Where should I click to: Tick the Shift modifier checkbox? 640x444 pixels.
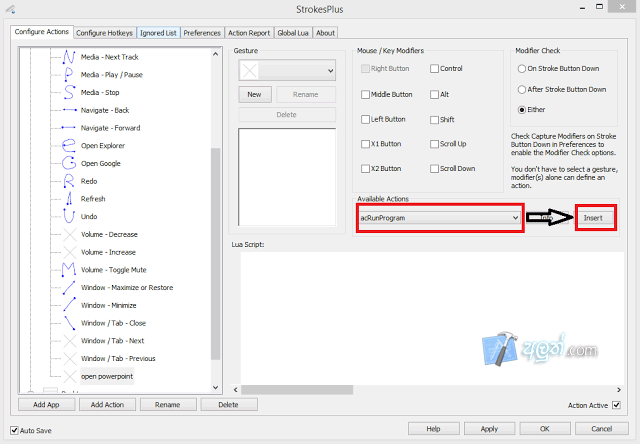pyautogui.click(x=434, y=120)
